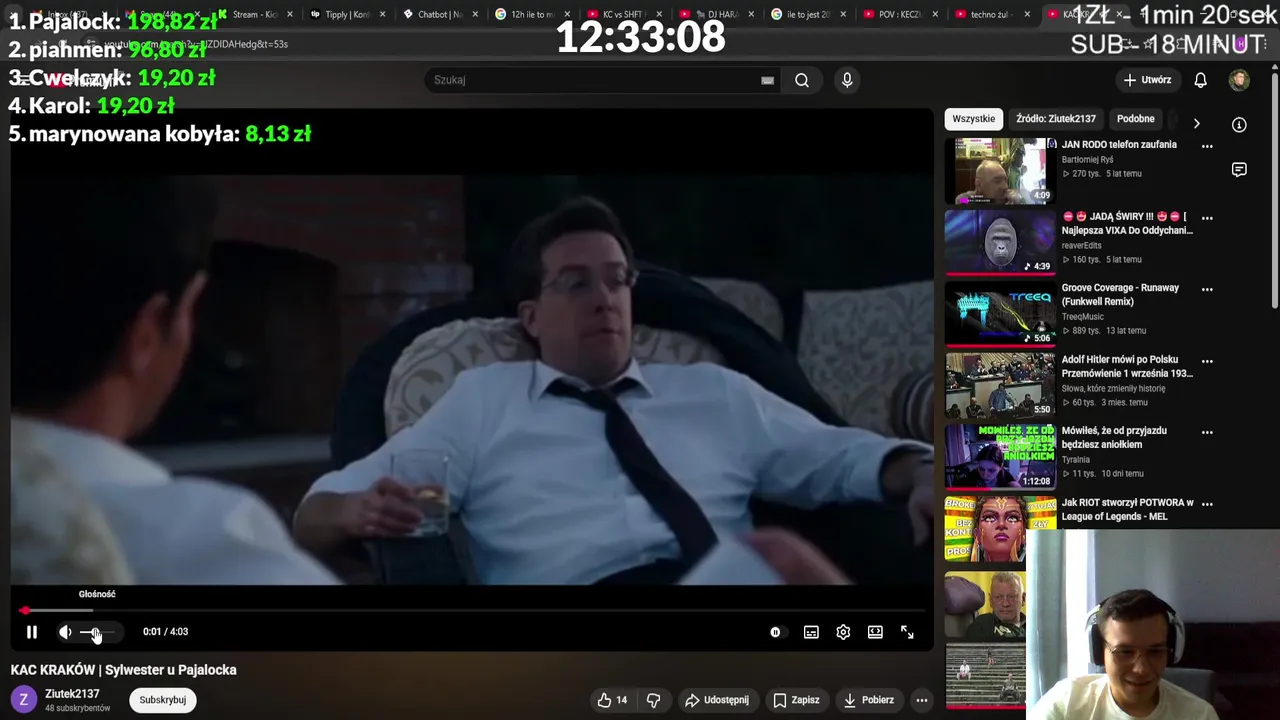Viewport: 1280px width, 720px height.
Task: Open more actions menu below the video
Action: 922,700
